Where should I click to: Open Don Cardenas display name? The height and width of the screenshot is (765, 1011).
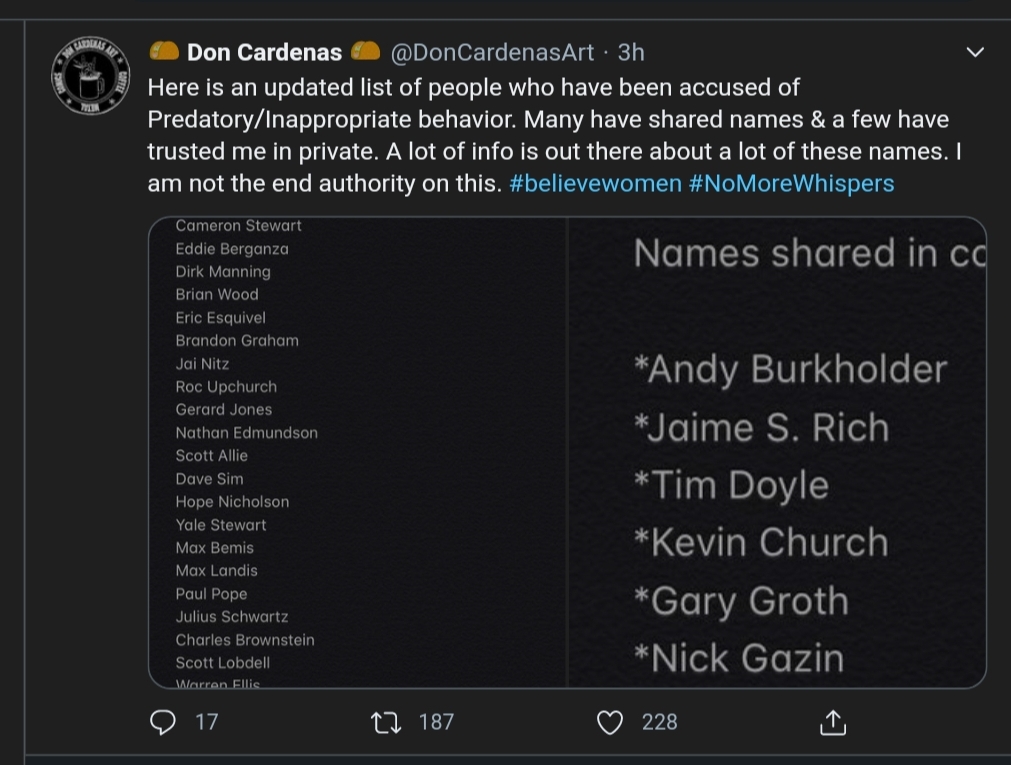pyautogui.click(x=264, y=53)
